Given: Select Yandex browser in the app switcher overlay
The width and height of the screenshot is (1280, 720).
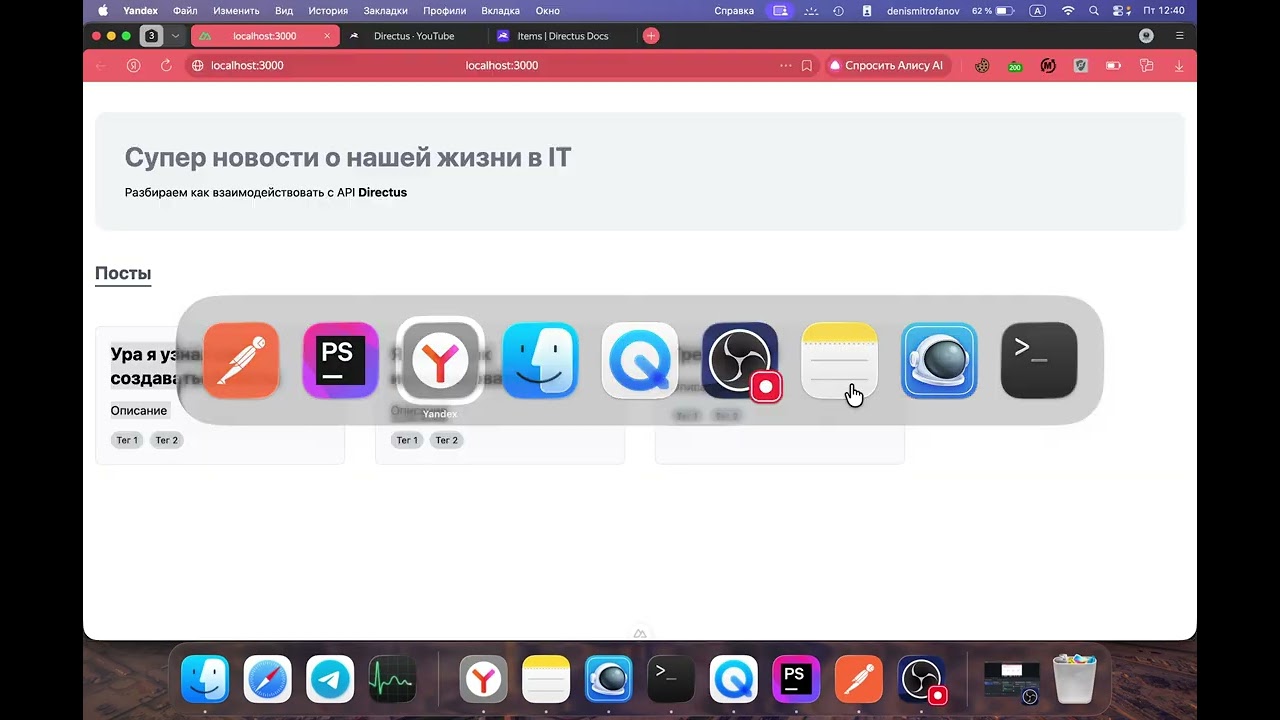Looking at the screenshot, I should [x=440, y=360].
